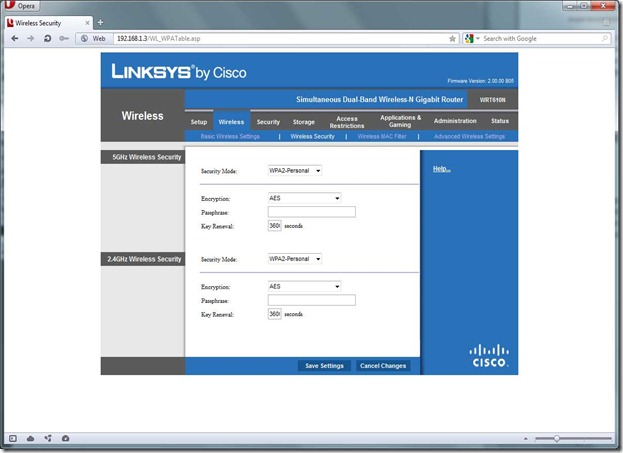Open the 2.4GHz Encryption dropdown

[304, 286]
